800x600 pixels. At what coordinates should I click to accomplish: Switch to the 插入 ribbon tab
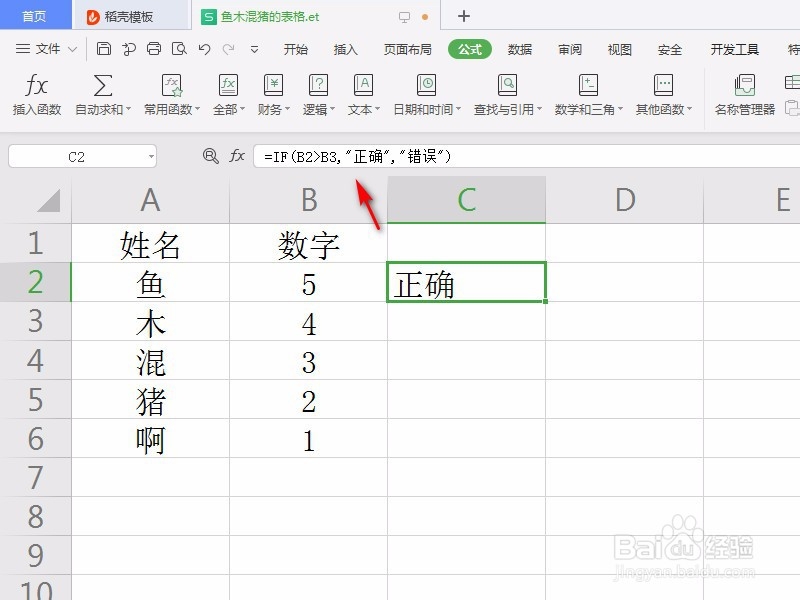click(x=345, y=49)
